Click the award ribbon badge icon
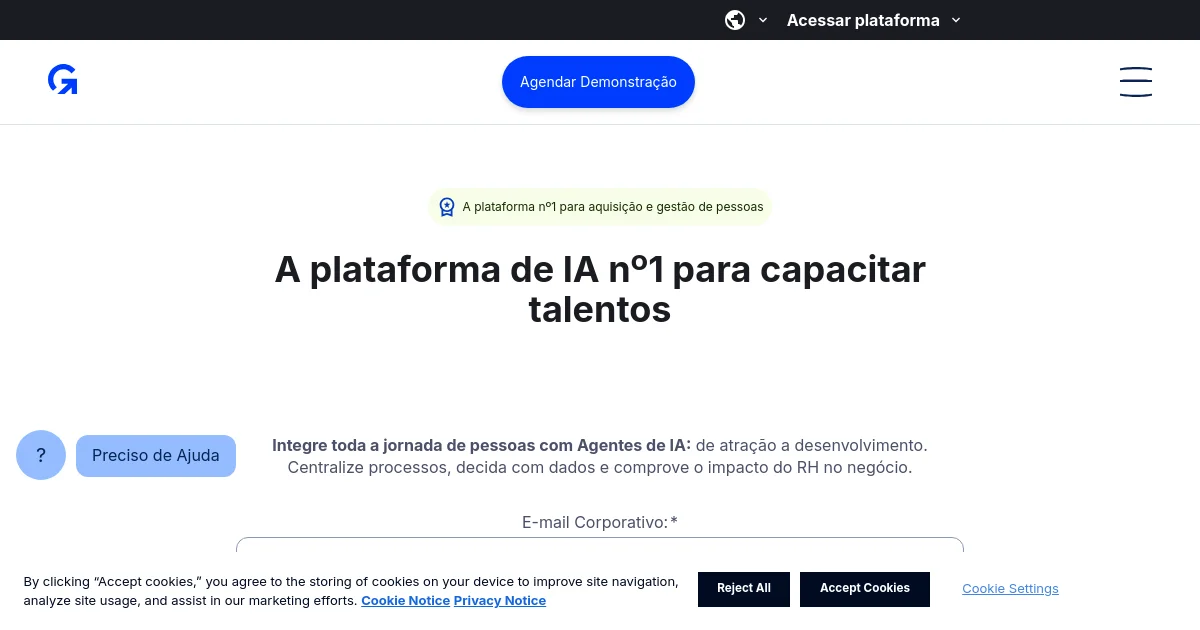This screenshot has height=630, width=1200. pyautogui.click(x=447, y=207)
